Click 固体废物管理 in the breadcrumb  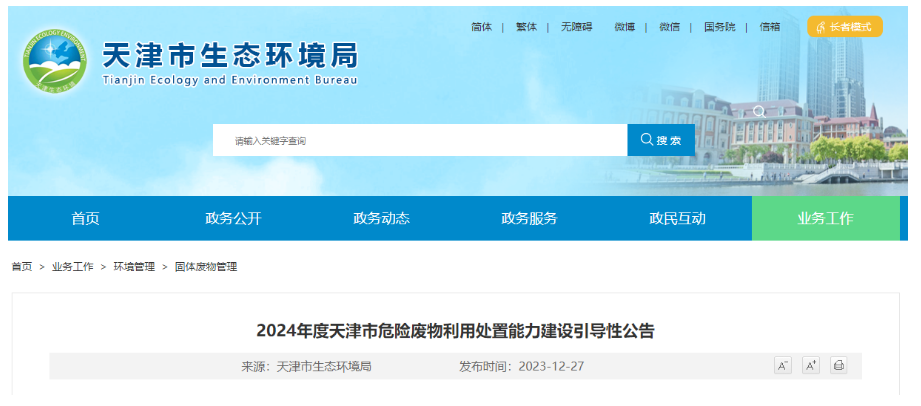206,267
